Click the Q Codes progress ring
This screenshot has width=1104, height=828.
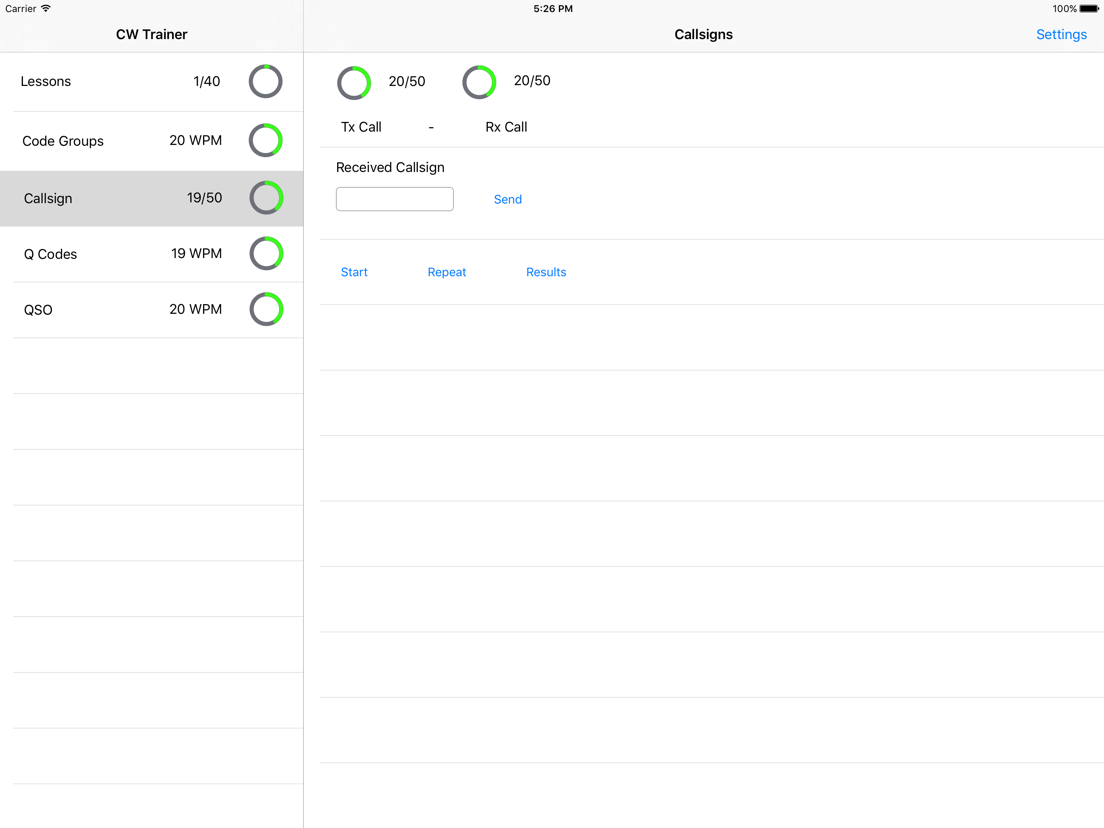tap(266, 253)
